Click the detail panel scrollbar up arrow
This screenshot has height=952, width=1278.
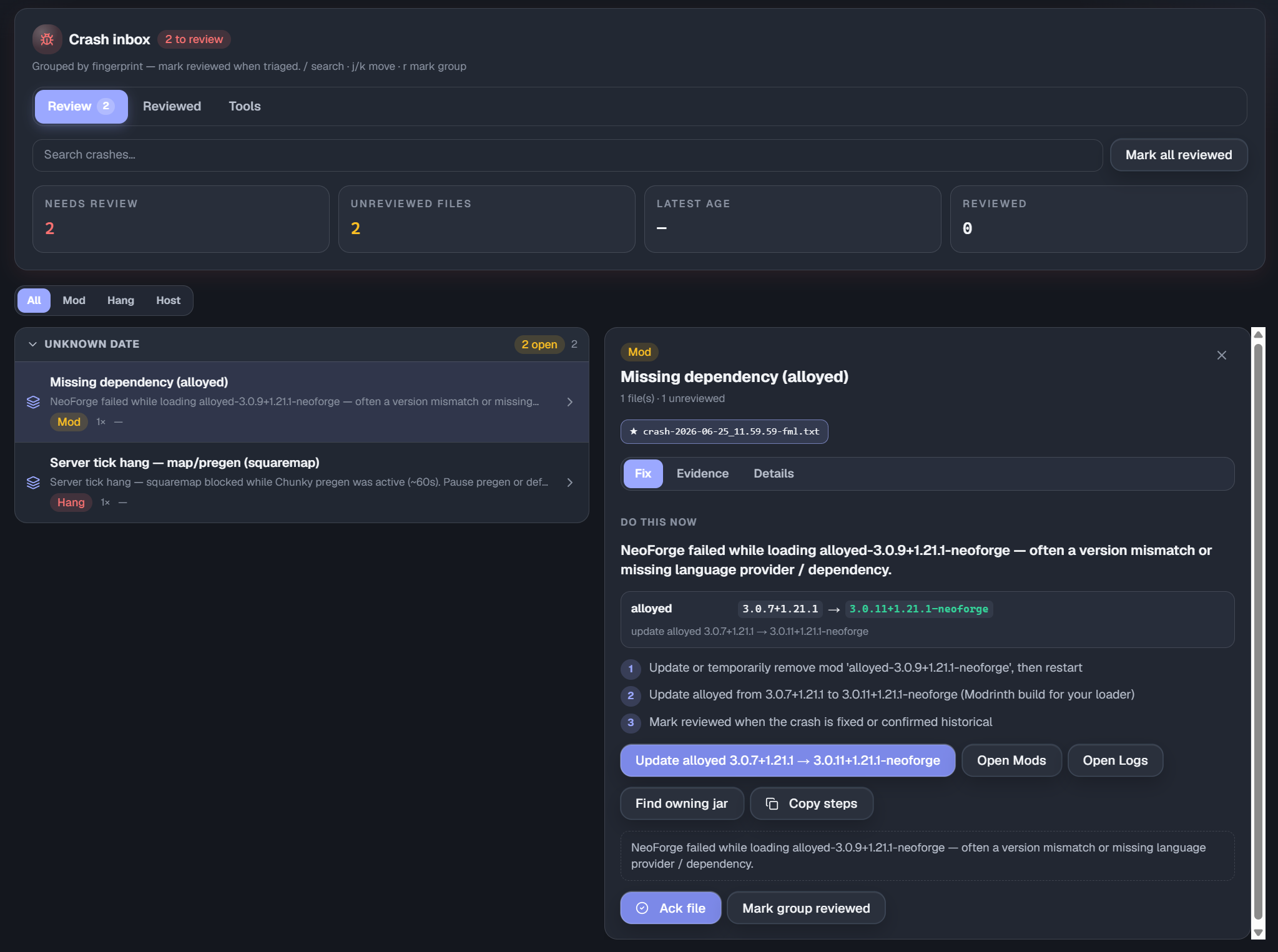(x=1259, y=335)
